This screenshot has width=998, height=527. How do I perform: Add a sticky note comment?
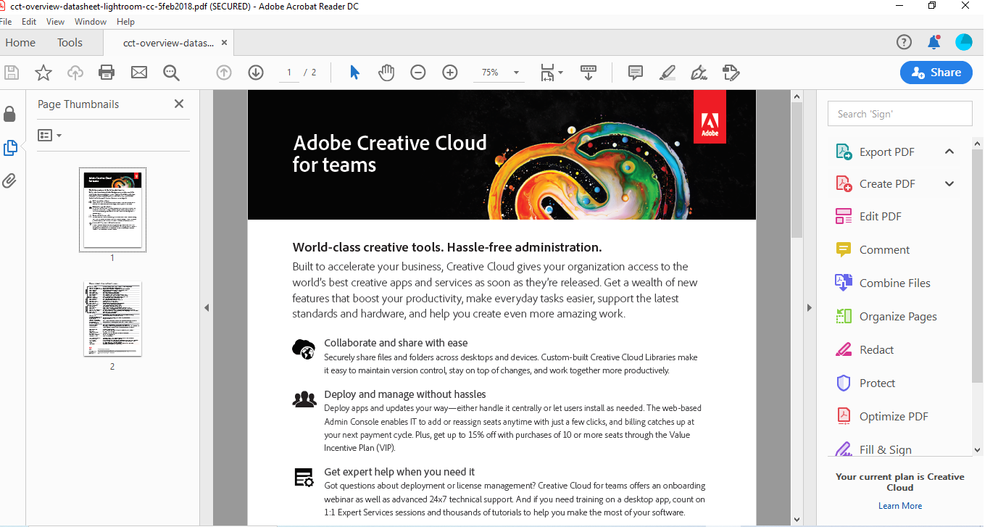[x=635, y=73]
